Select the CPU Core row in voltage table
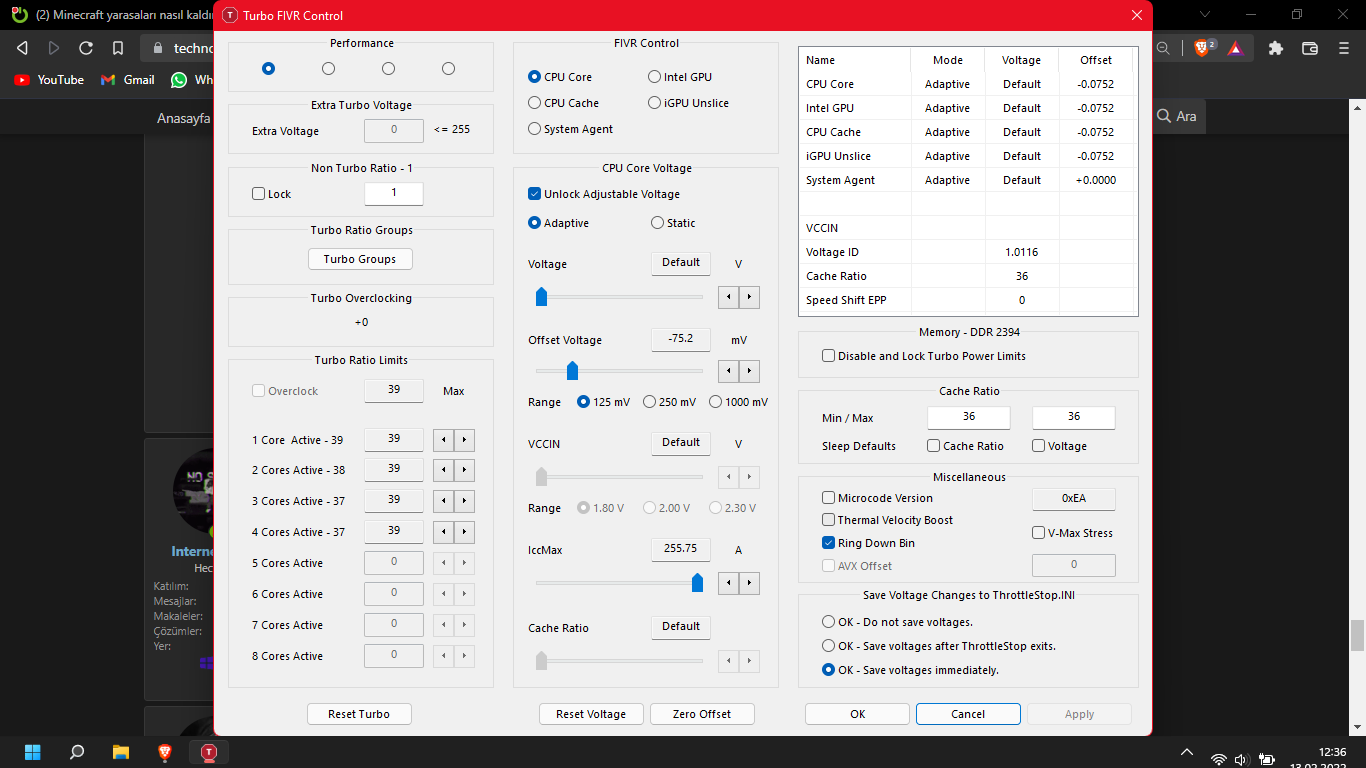The image size is (1366, 768). click(830, 84)
